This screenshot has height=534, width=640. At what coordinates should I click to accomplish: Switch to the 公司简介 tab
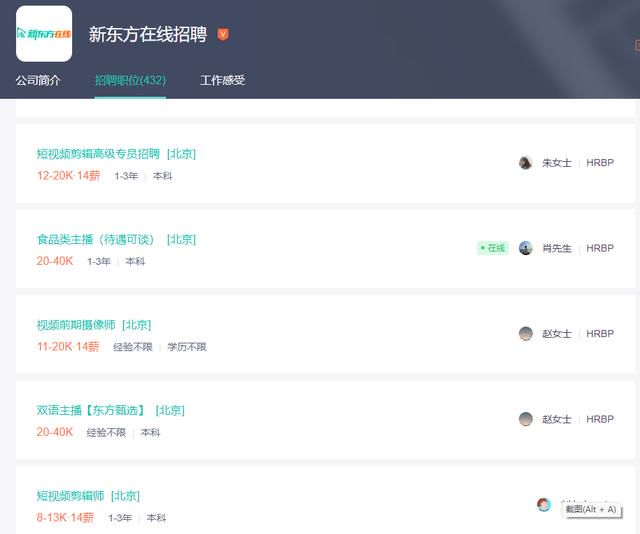pos(38,80)
